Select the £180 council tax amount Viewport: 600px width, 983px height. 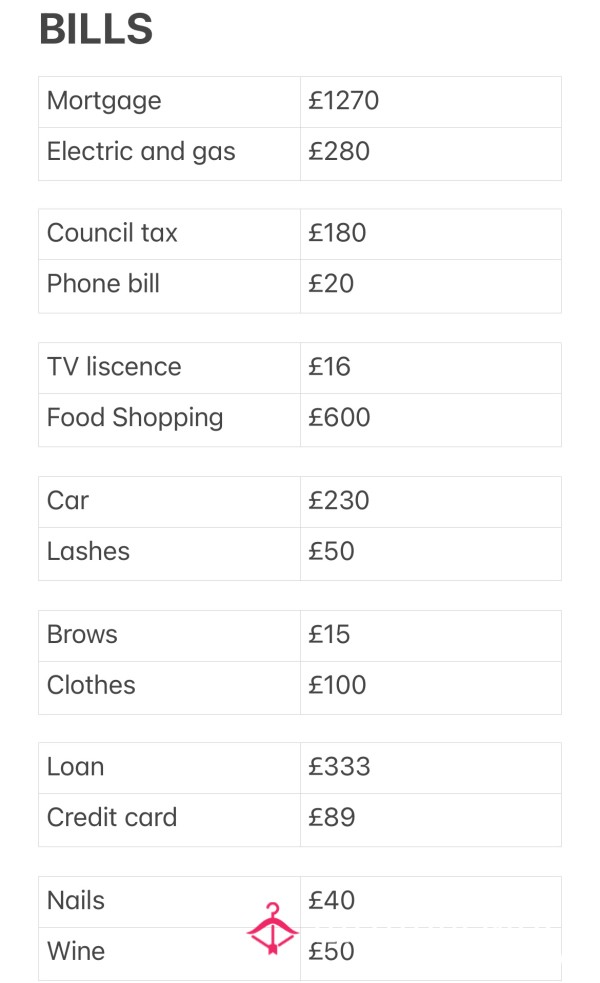[337, 233]
